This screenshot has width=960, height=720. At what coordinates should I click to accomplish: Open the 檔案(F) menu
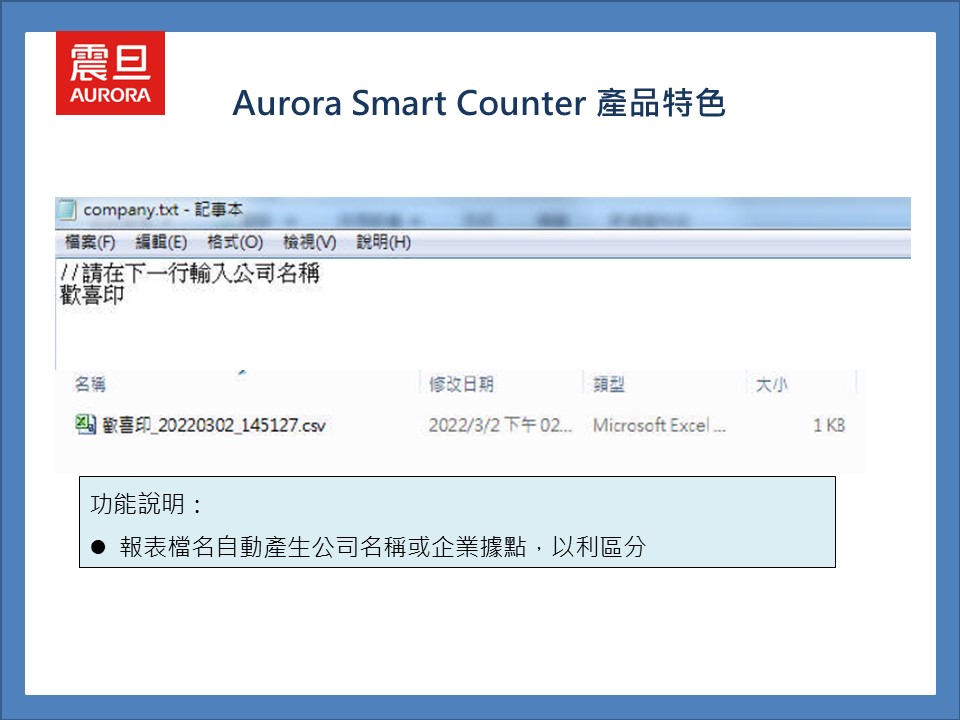point(90,242)
